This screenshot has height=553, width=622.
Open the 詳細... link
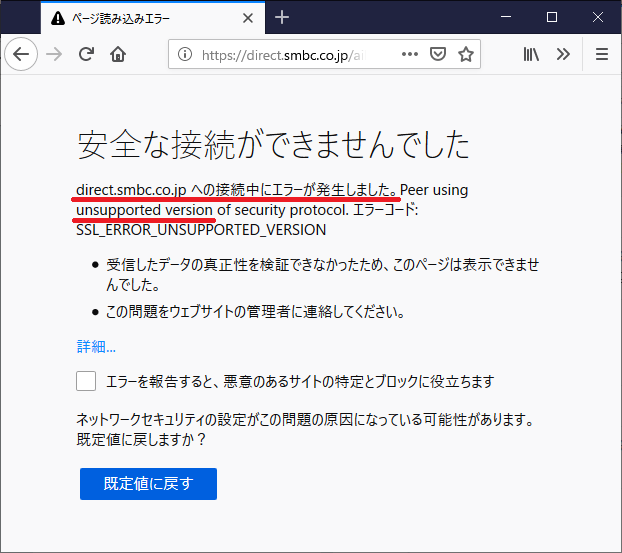tap(96, 347)
